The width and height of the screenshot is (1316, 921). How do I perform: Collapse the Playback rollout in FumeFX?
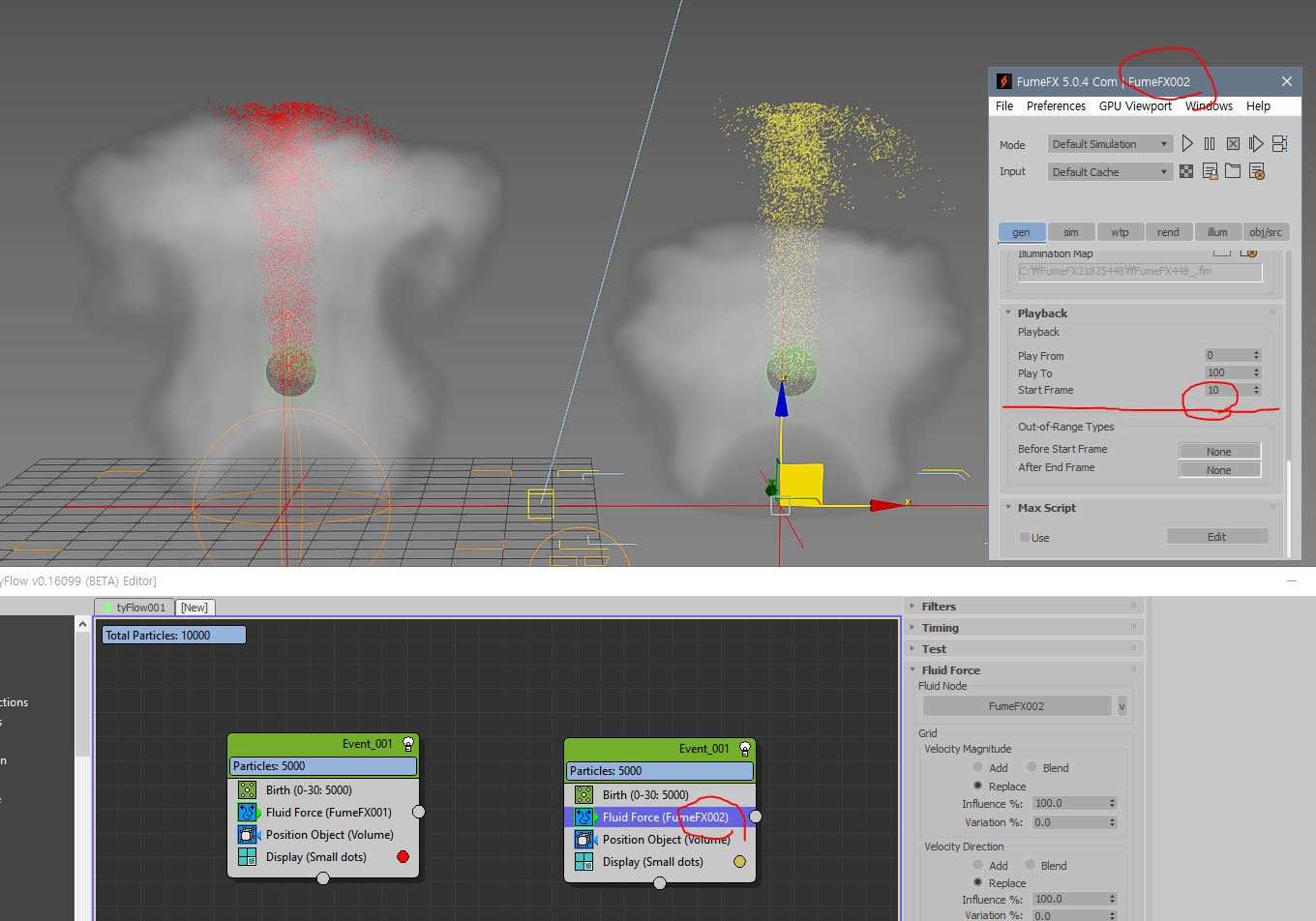(x=1141, y=313)
